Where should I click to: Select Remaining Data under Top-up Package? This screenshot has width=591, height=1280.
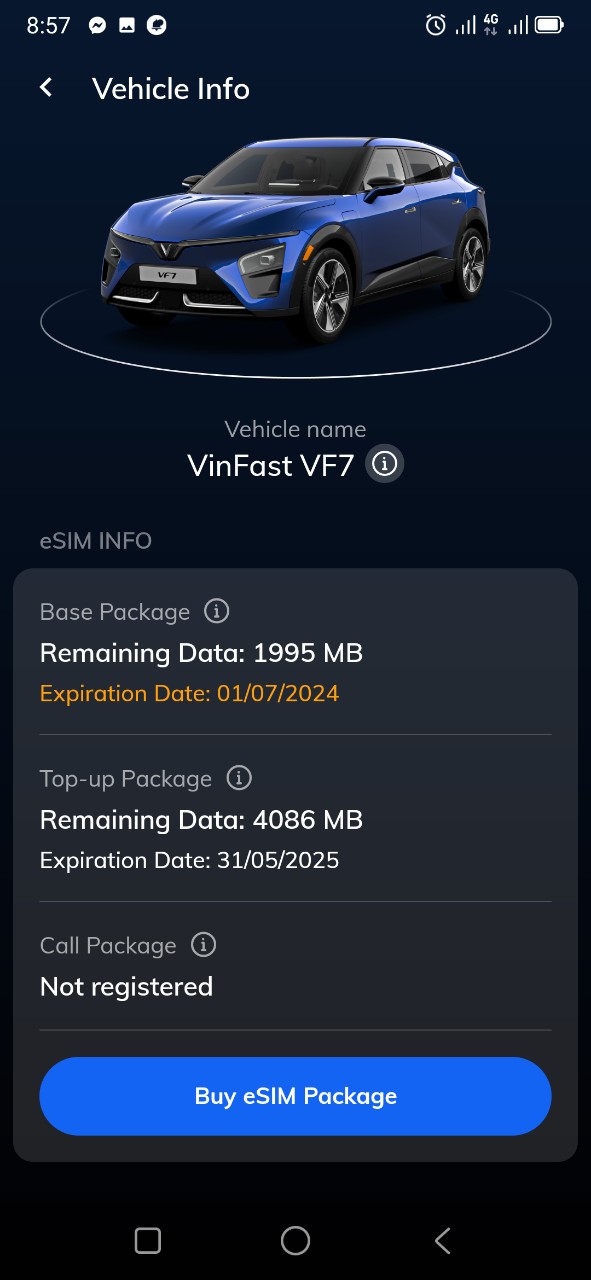201,819
